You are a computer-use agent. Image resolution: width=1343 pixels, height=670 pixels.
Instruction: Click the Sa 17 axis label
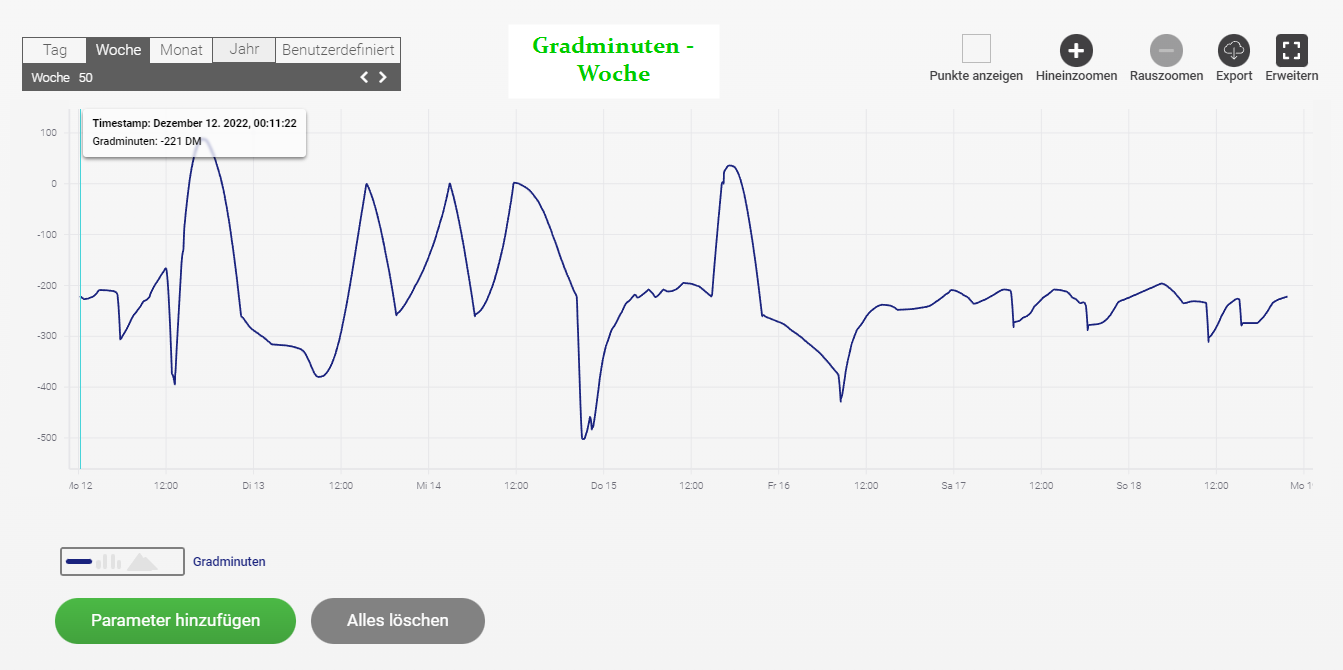[x=954, y=486]
